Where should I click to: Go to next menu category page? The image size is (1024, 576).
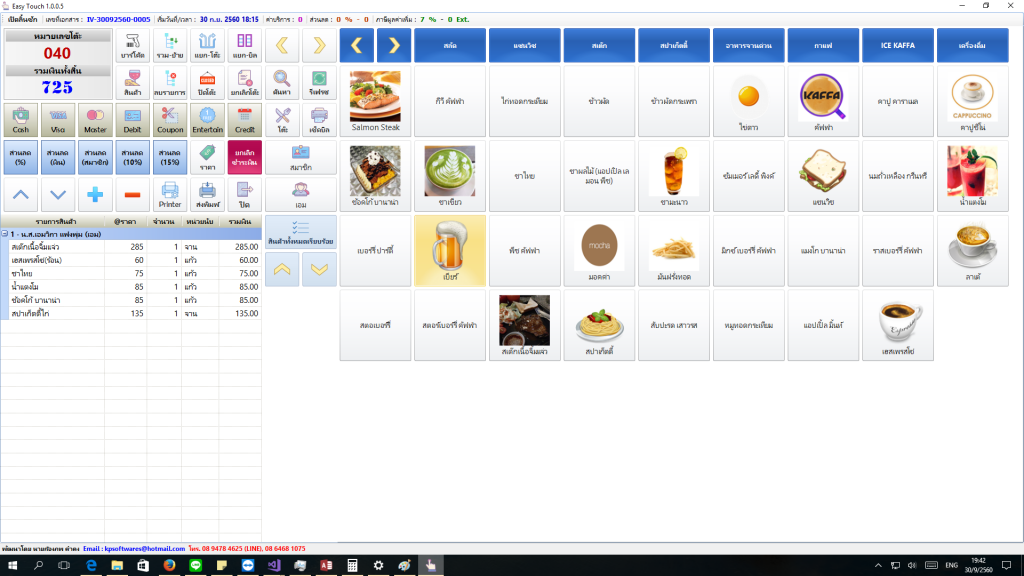tap(394, 46)
